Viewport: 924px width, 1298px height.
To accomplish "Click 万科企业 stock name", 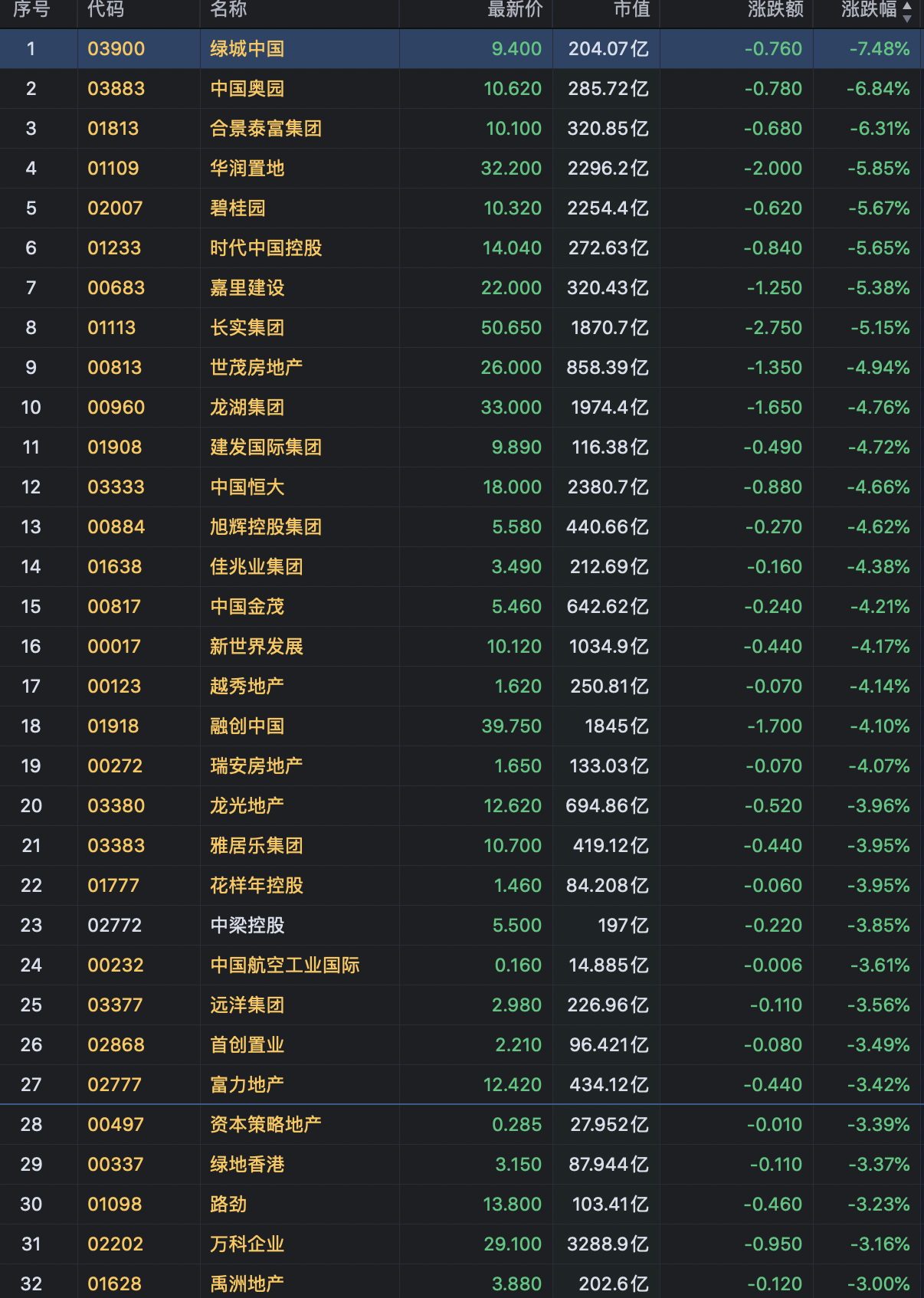I will point(247,1244).
